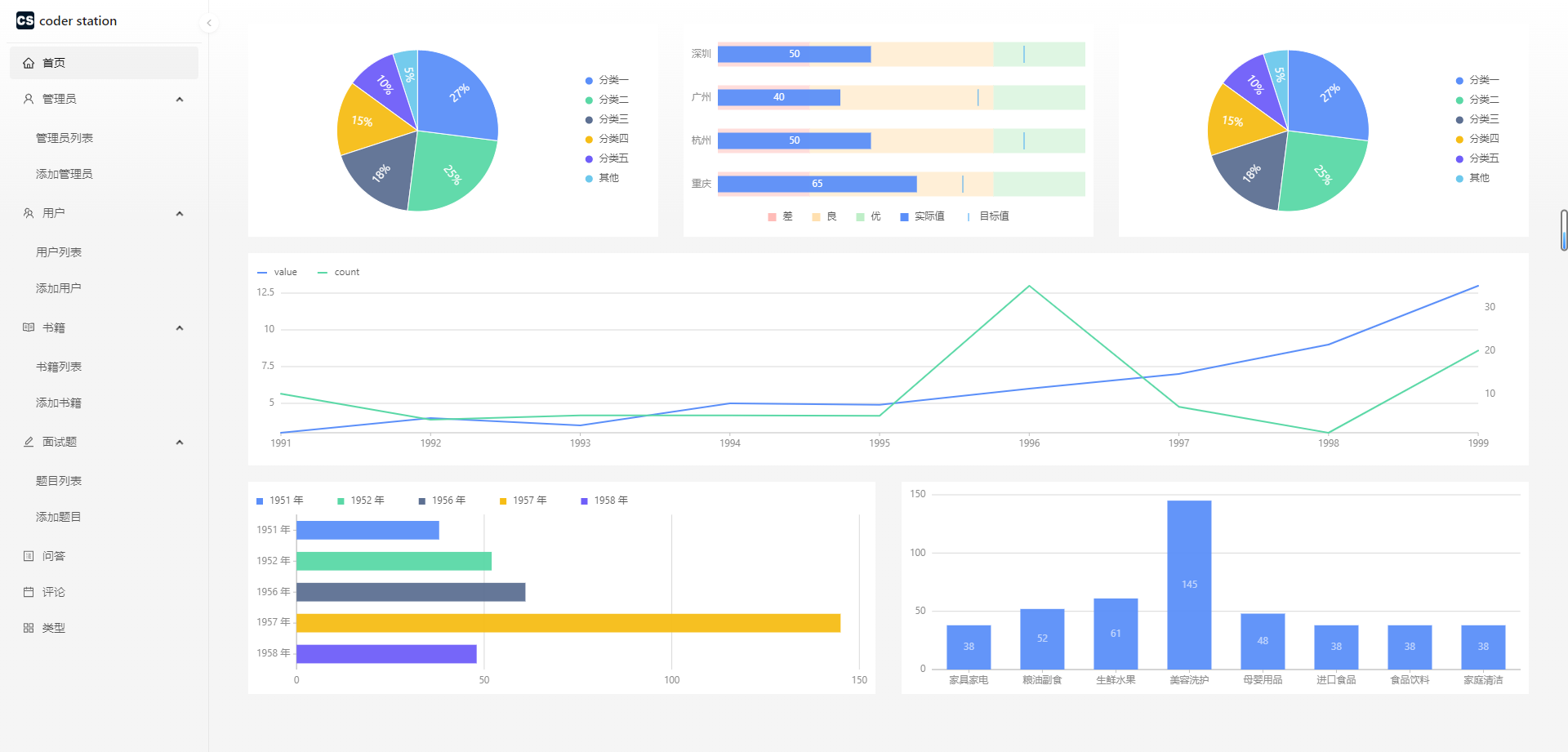Toggle the 1958 年 legend entry
The height and width of the screenshot is (752, 1568).
(604, 501)
